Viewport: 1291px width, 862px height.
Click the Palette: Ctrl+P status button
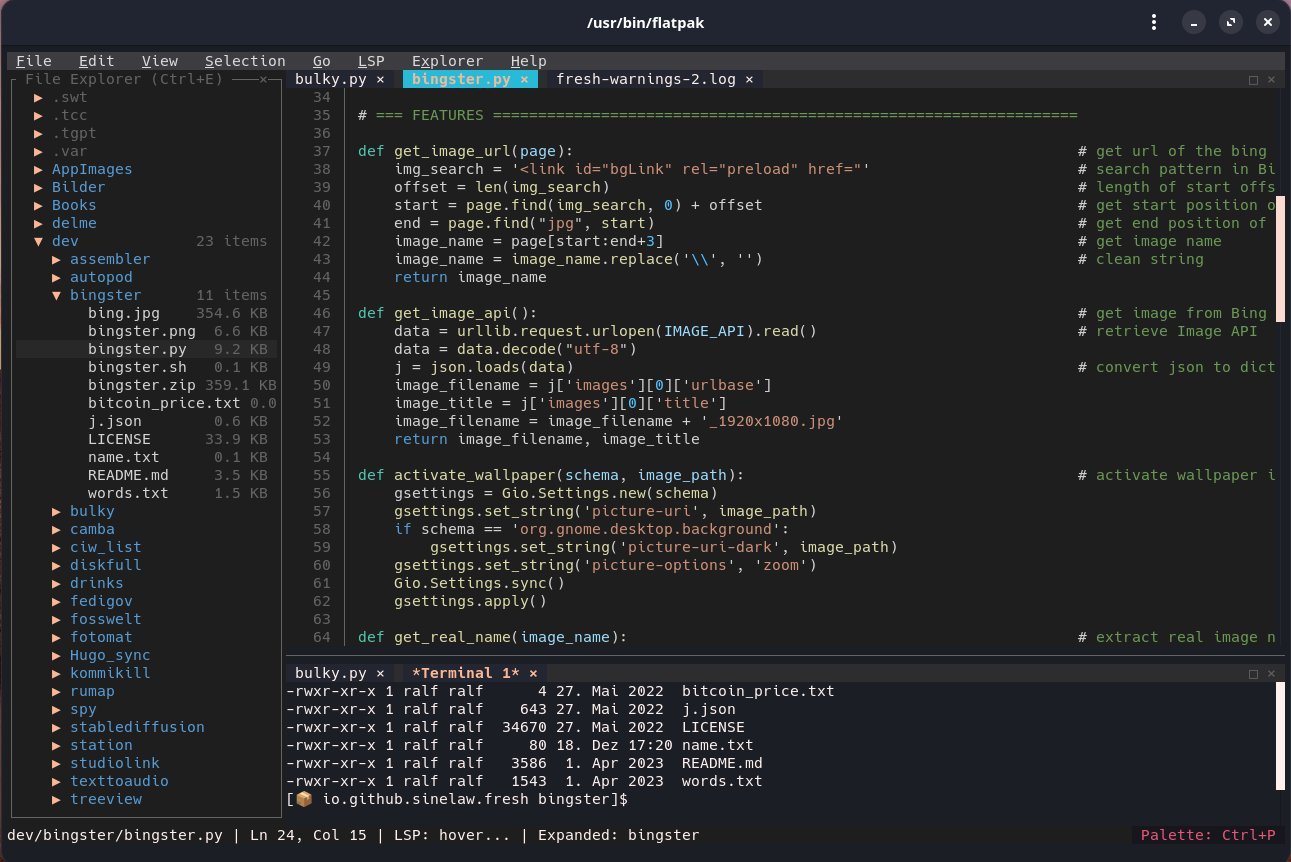(x=1208, y=835)
